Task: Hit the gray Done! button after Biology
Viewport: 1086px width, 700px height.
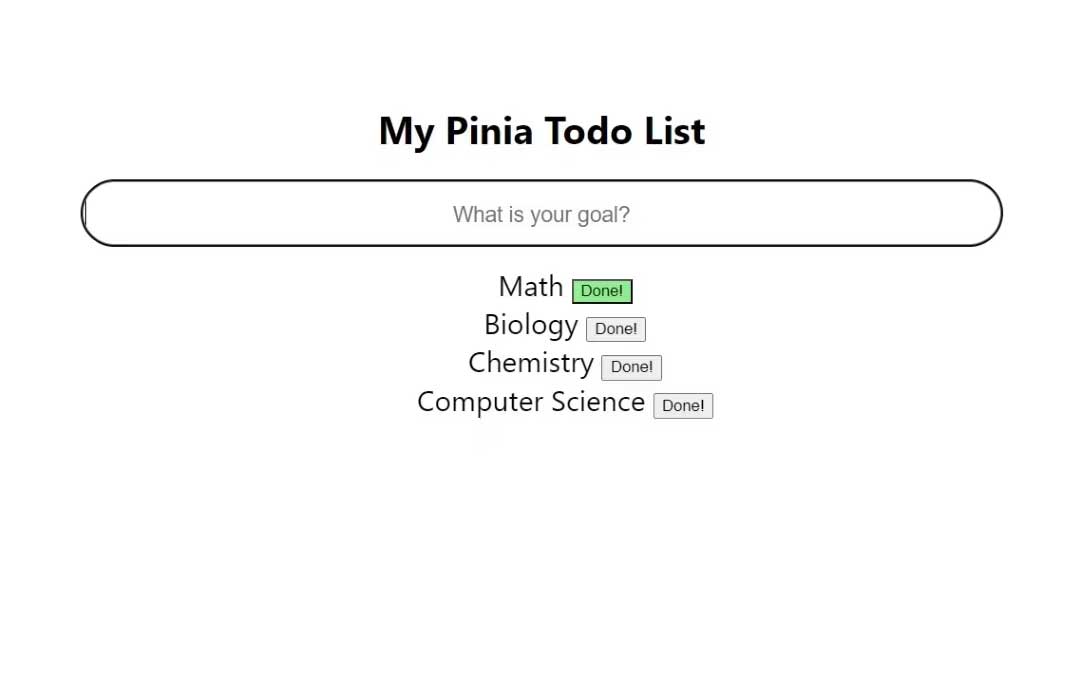Action: pos(616,329)
